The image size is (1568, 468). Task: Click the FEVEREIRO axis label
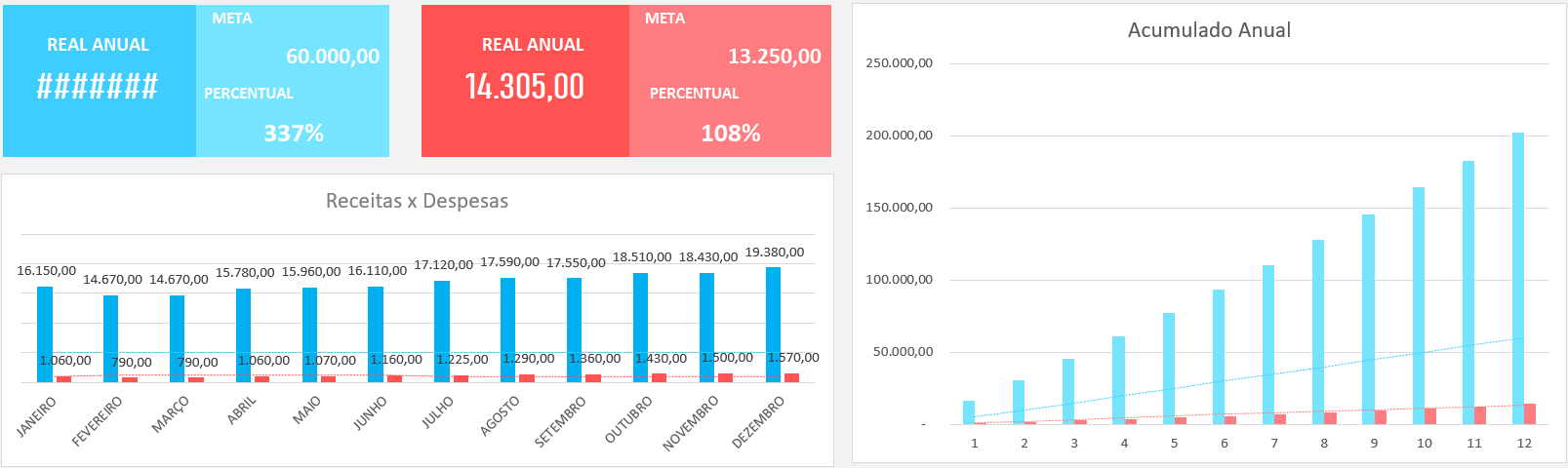point(98,420)
